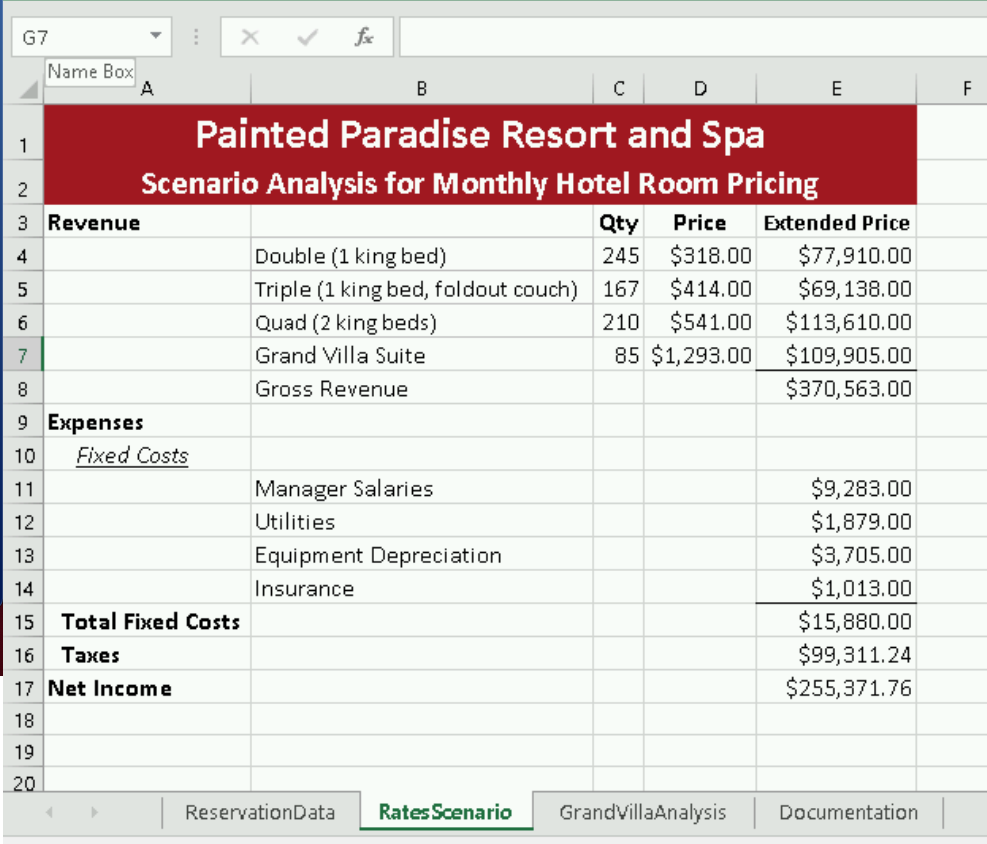Click the Cancel X icon in formula bar

pos(250,38)
